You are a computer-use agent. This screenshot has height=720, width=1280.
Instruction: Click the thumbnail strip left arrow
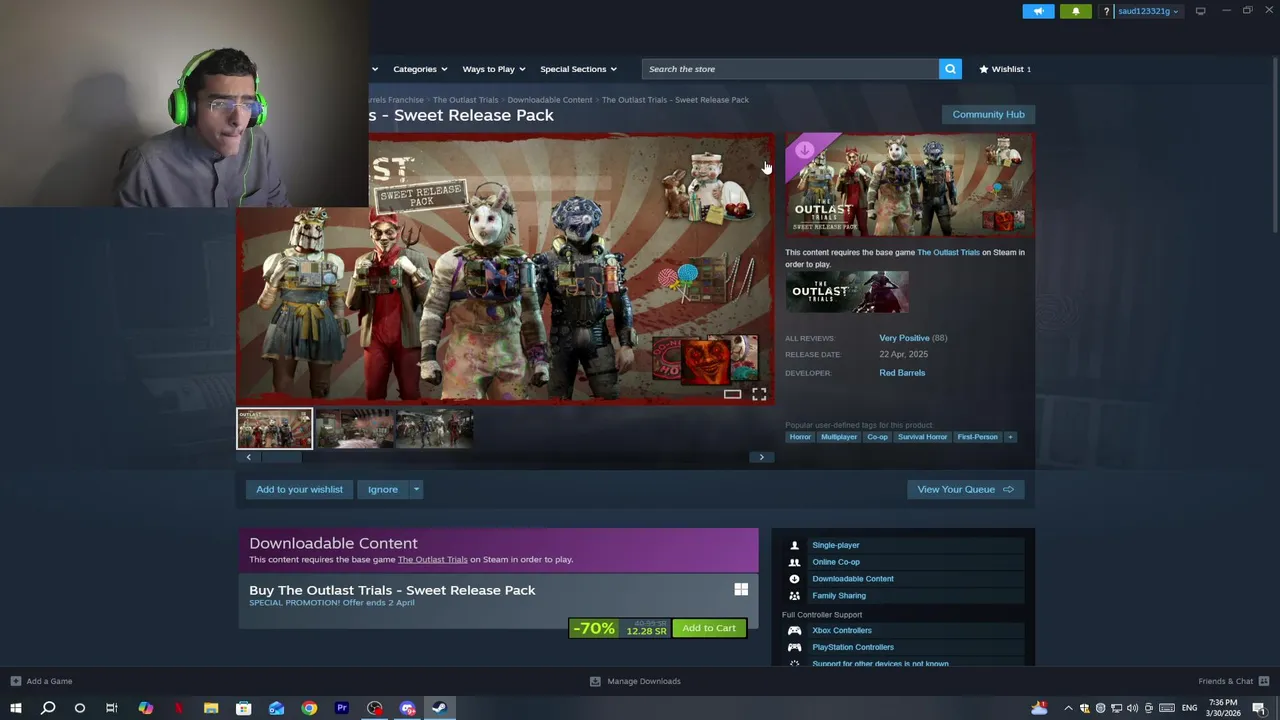pos(248,457)
